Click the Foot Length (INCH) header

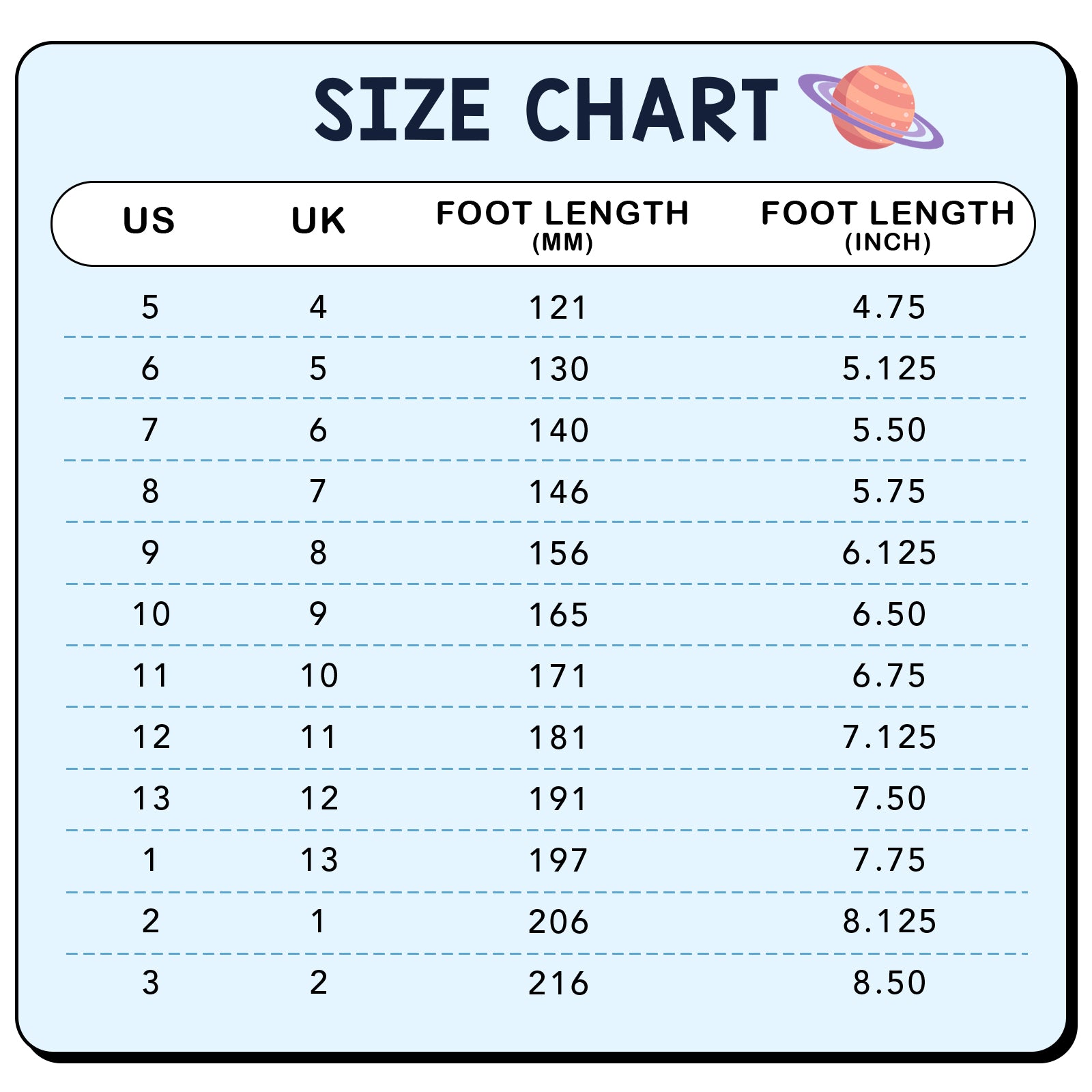coord(887,224)
